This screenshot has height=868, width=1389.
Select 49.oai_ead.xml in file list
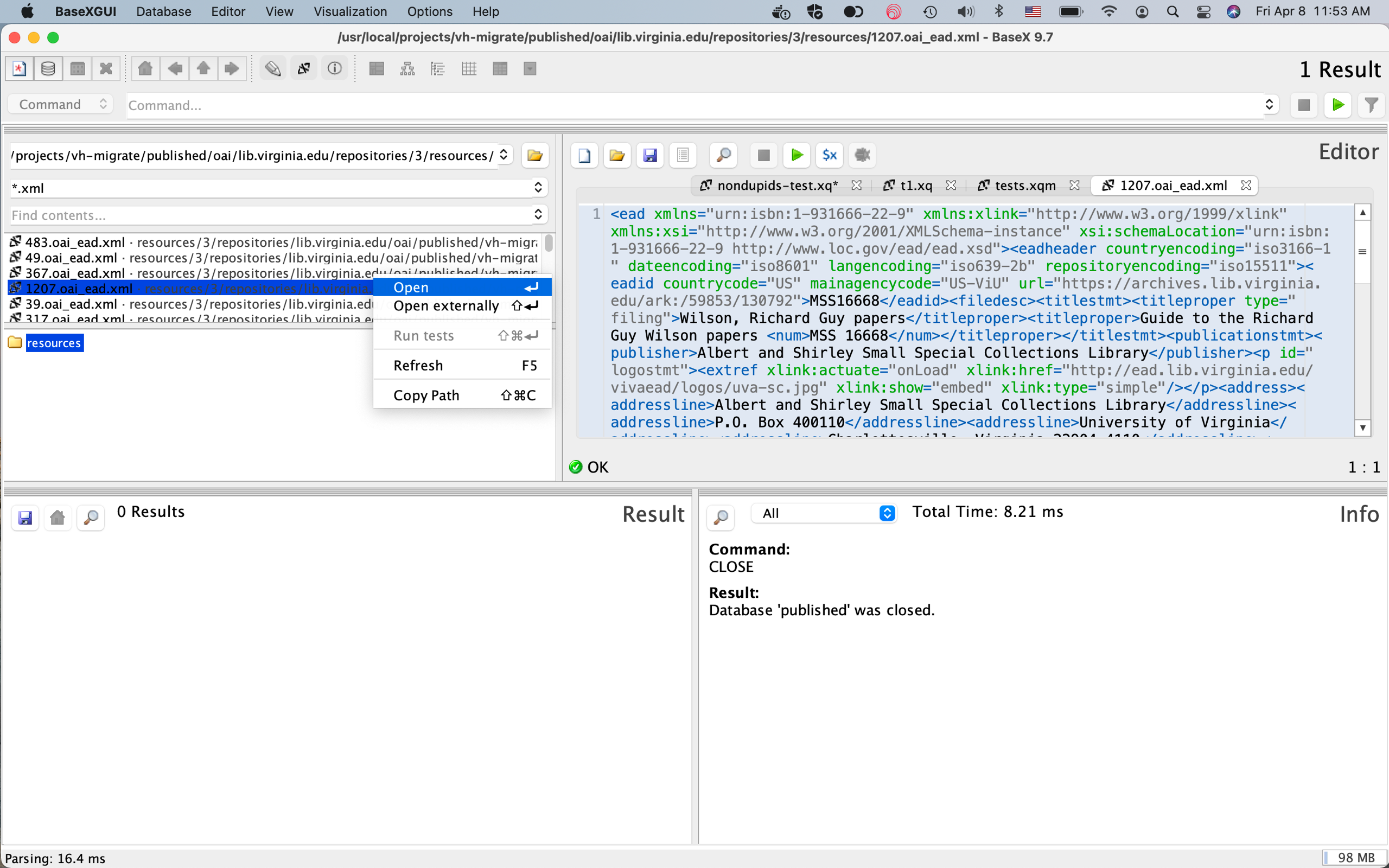(x=273, y=258)
